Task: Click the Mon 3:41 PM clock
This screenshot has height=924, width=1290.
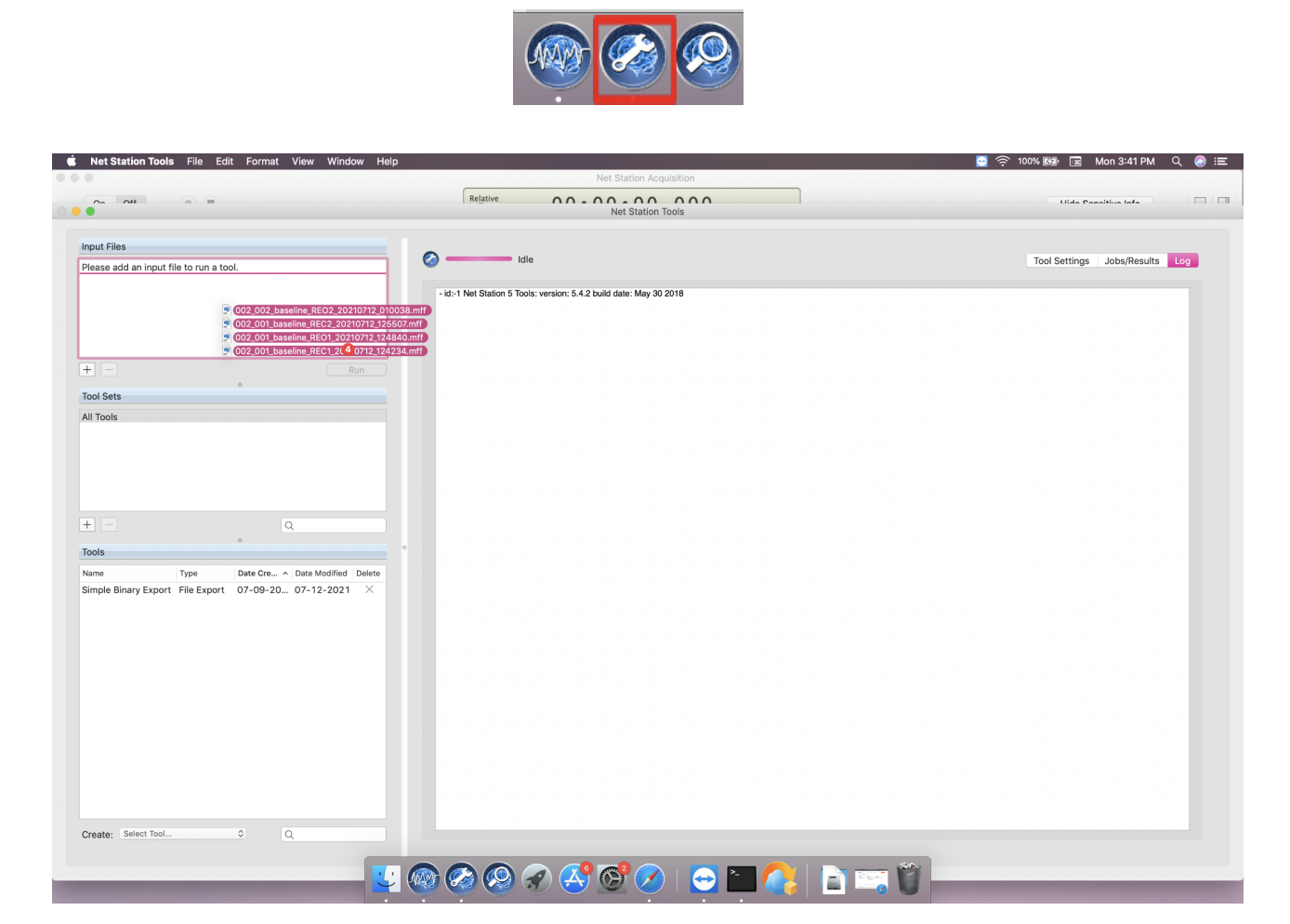Action: point(1125,161)
